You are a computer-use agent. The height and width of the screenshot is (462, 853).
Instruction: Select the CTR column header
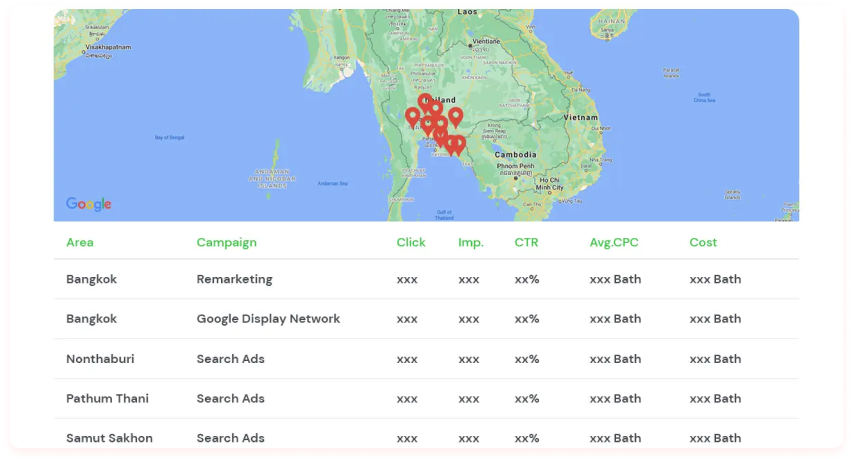pos(526,242)
